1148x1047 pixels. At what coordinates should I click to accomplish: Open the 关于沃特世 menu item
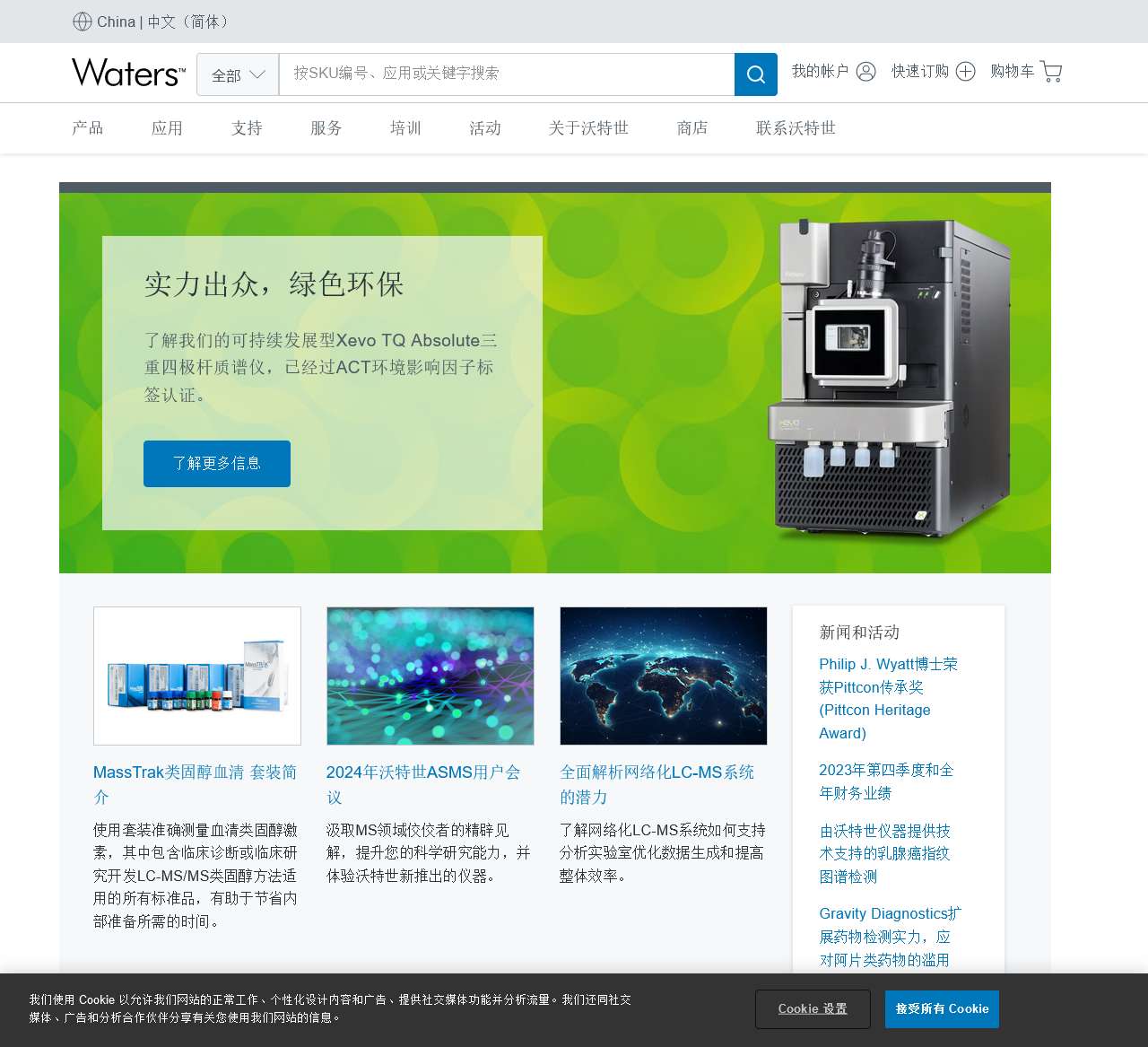(x=587, y=127)
